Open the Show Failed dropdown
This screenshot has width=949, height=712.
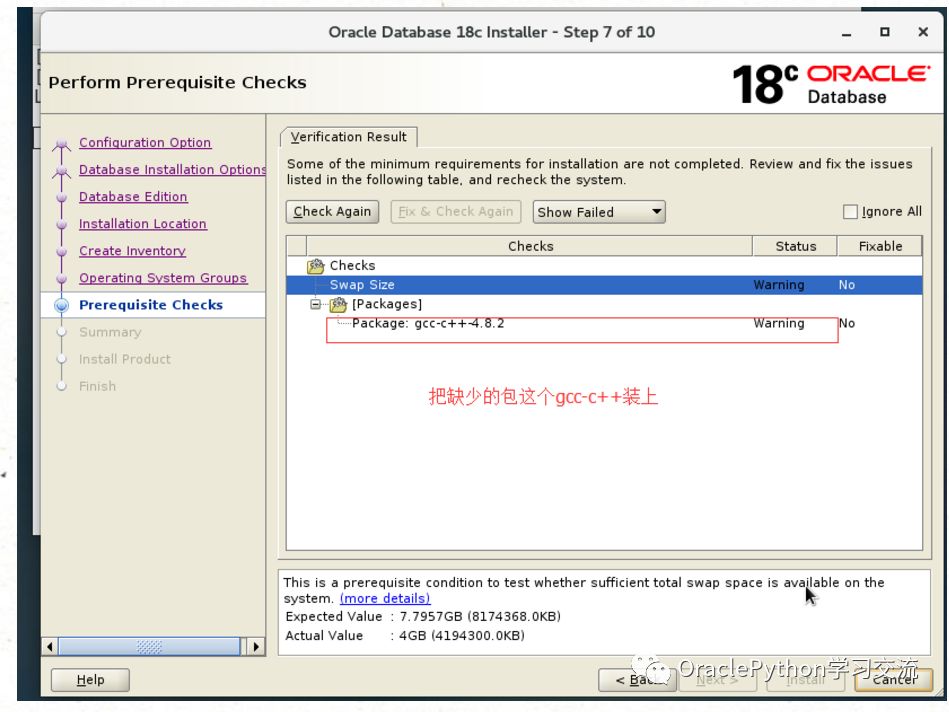(599, 212)
